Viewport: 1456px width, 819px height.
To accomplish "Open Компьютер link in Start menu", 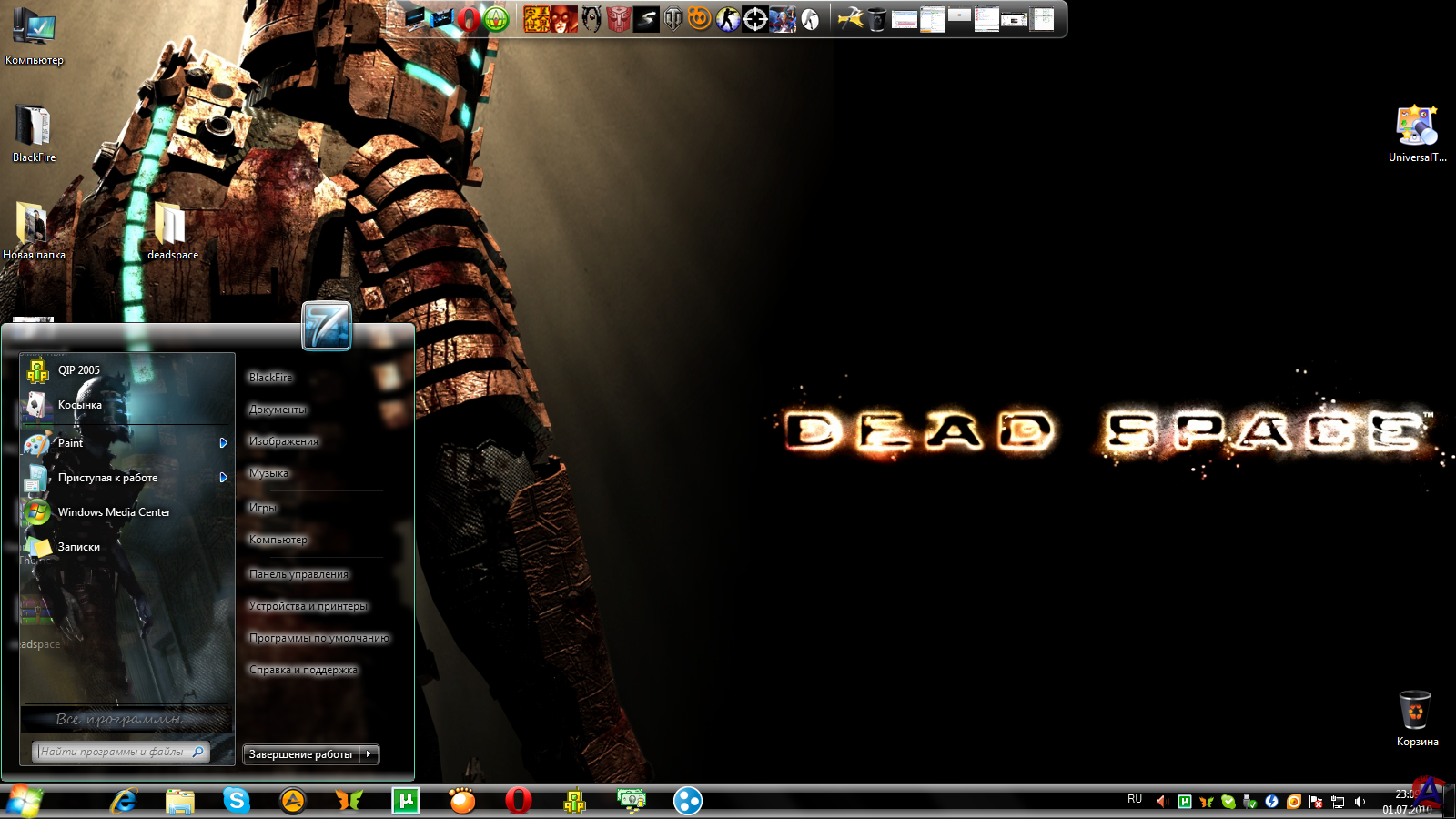I will click(x=278, y=540).
